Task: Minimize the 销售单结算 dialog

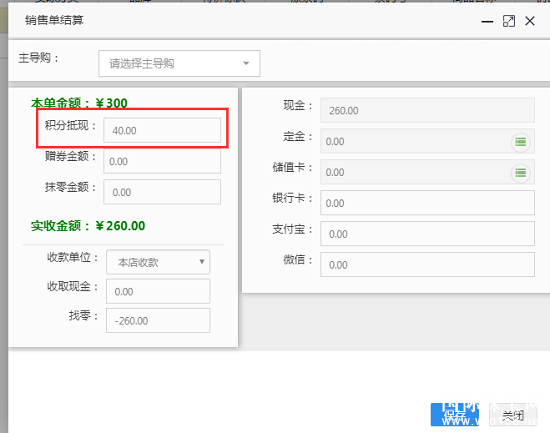Action: point(487,21)
